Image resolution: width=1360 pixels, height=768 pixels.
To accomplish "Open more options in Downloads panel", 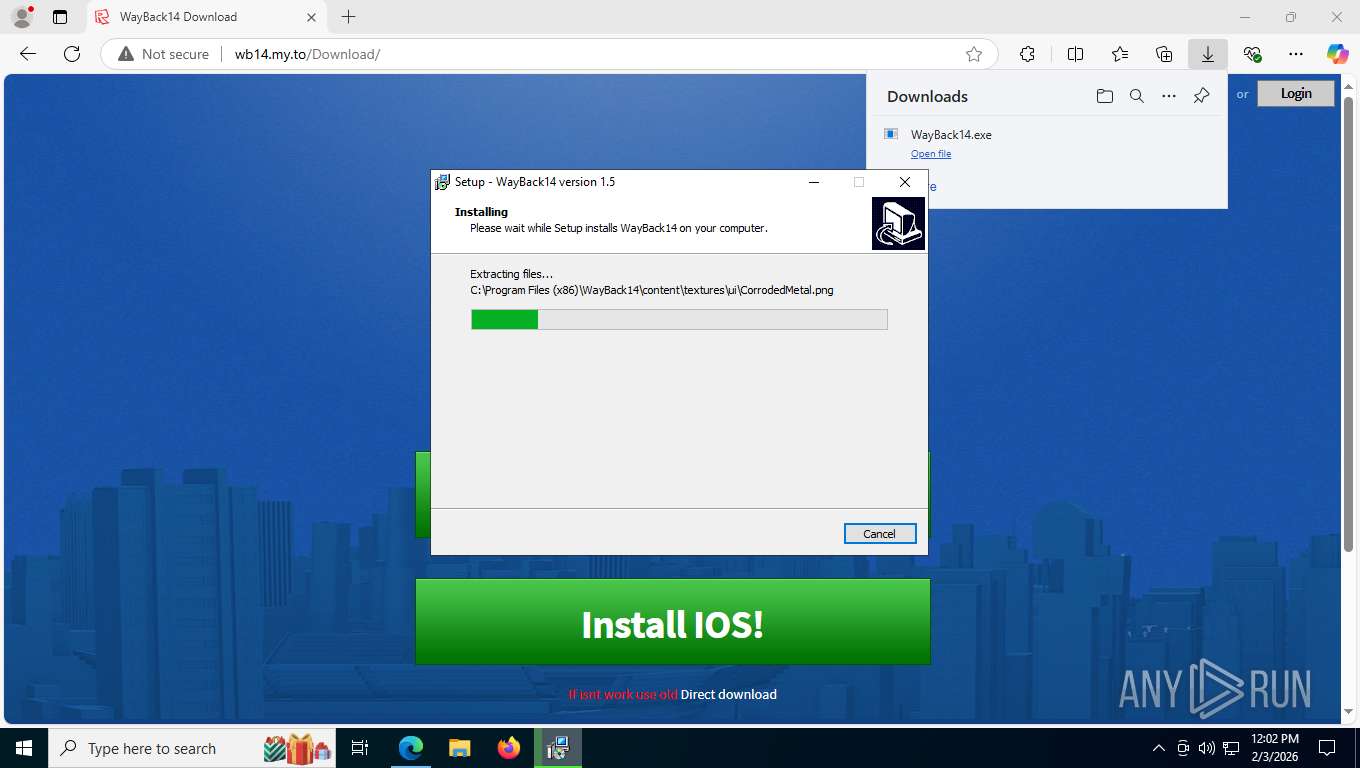I will [1169, 96].
